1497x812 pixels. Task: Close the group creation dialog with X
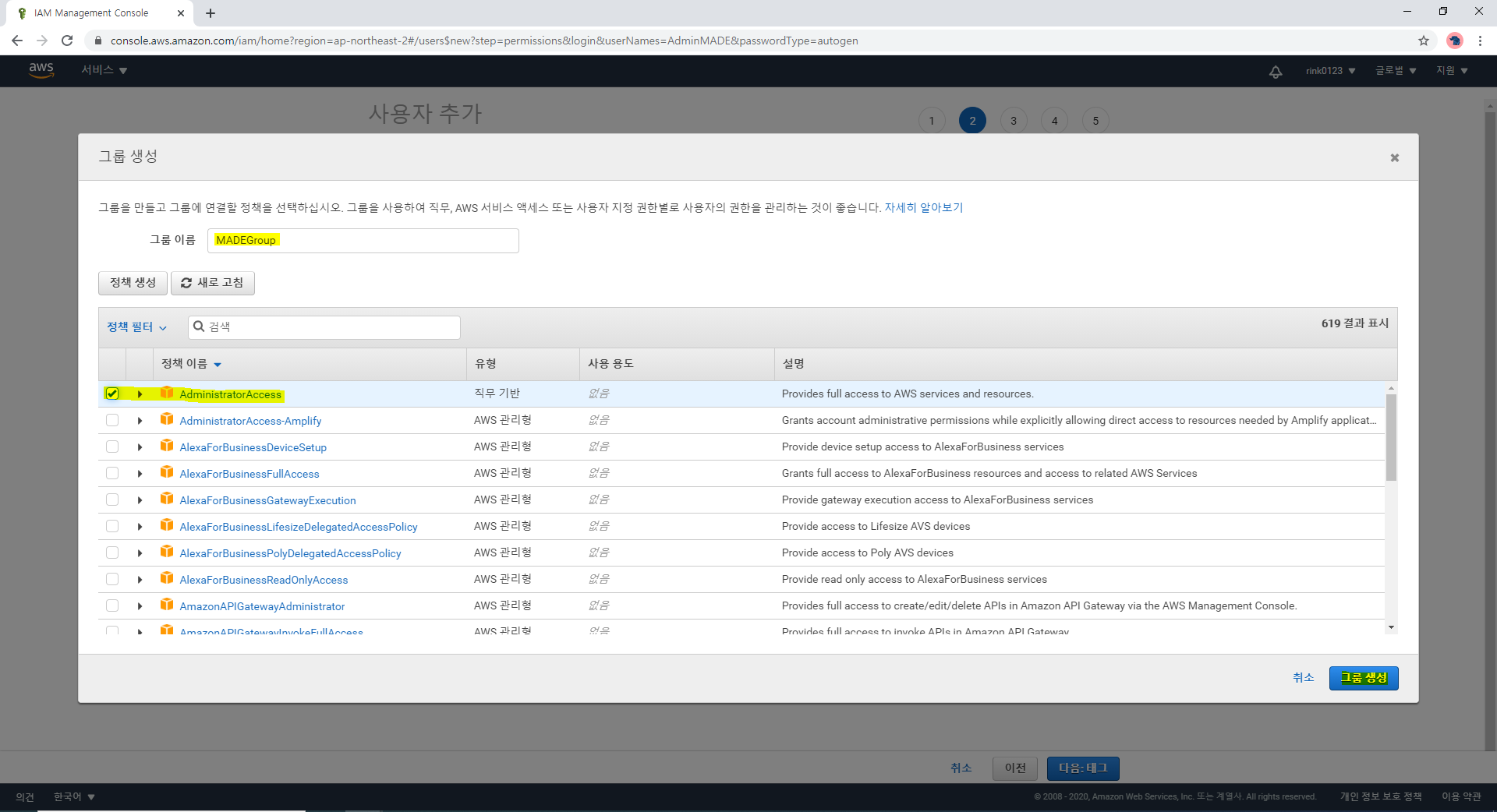pyautogui.click(x=1395, y=158)
